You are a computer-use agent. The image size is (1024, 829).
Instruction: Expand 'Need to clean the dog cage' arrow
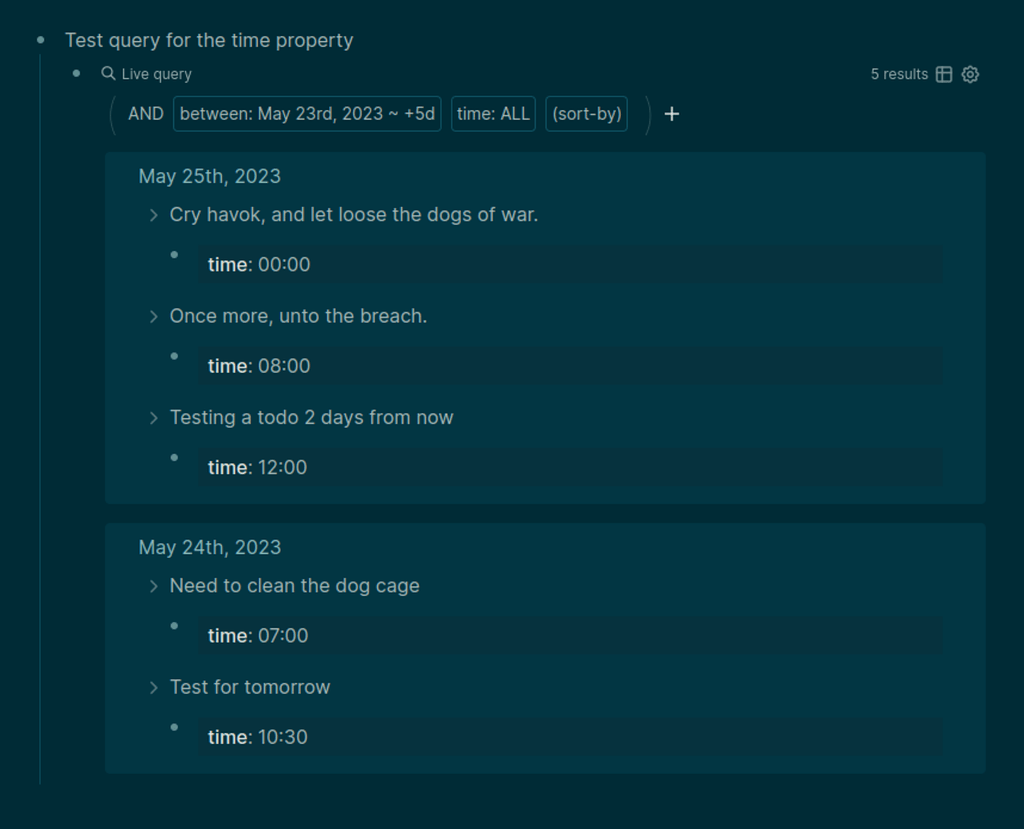point(154,586)
